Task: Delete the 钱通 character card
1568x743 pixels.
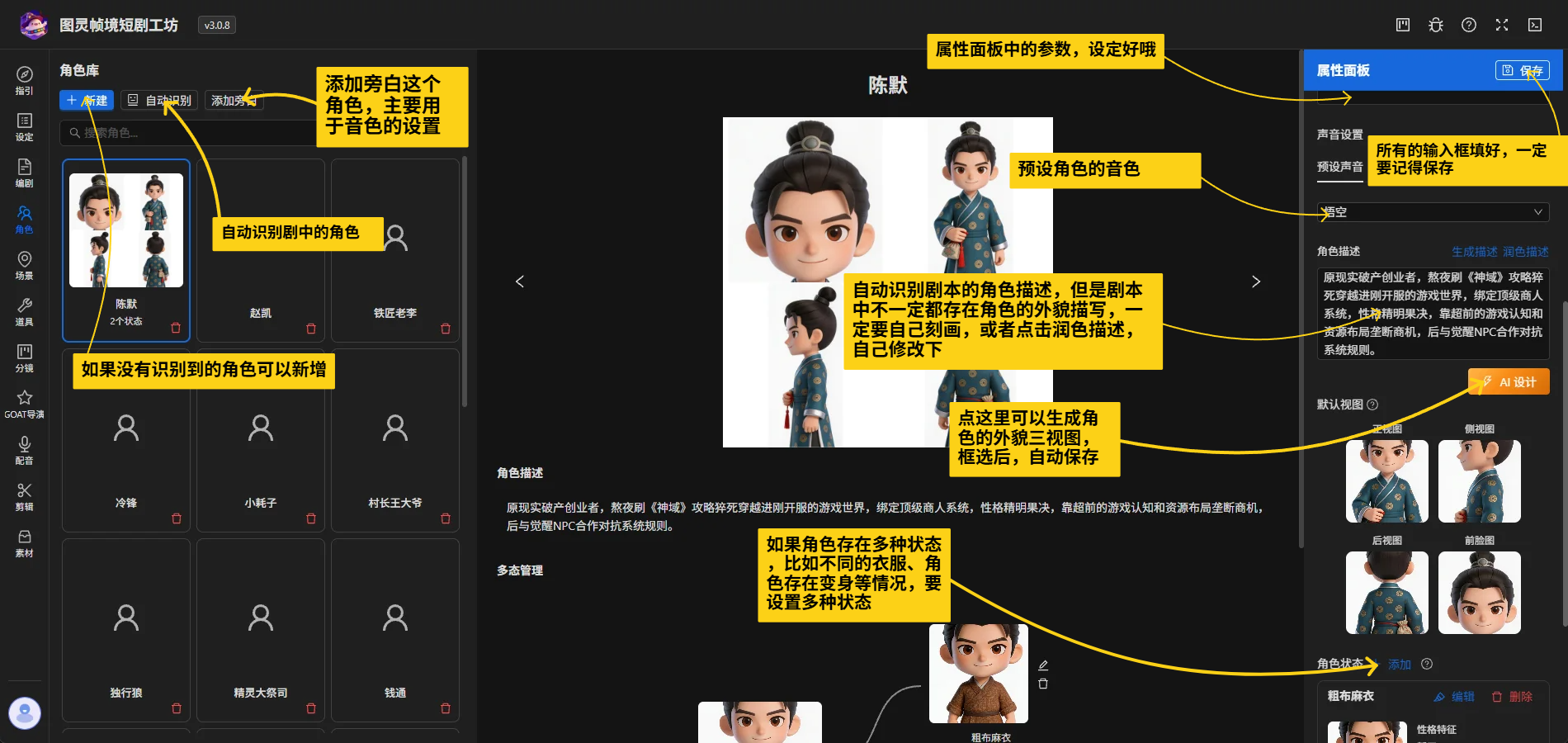Action: (x=446, y=708)
